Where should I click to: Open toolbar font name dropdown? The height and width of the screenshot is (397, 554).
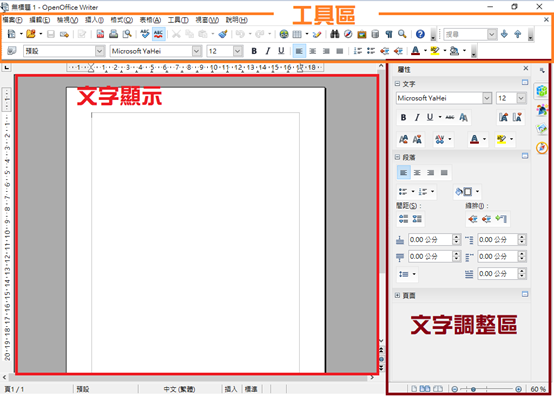(x=197, y=51)
